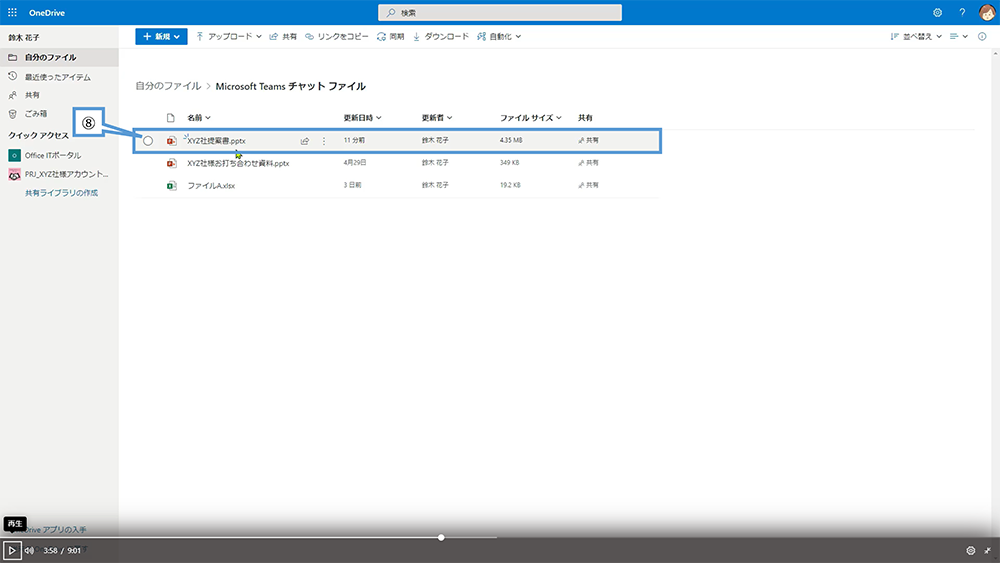Click 19.2 KB size cell
Viewport: 1000px width, 563px height.
(510, 185)
